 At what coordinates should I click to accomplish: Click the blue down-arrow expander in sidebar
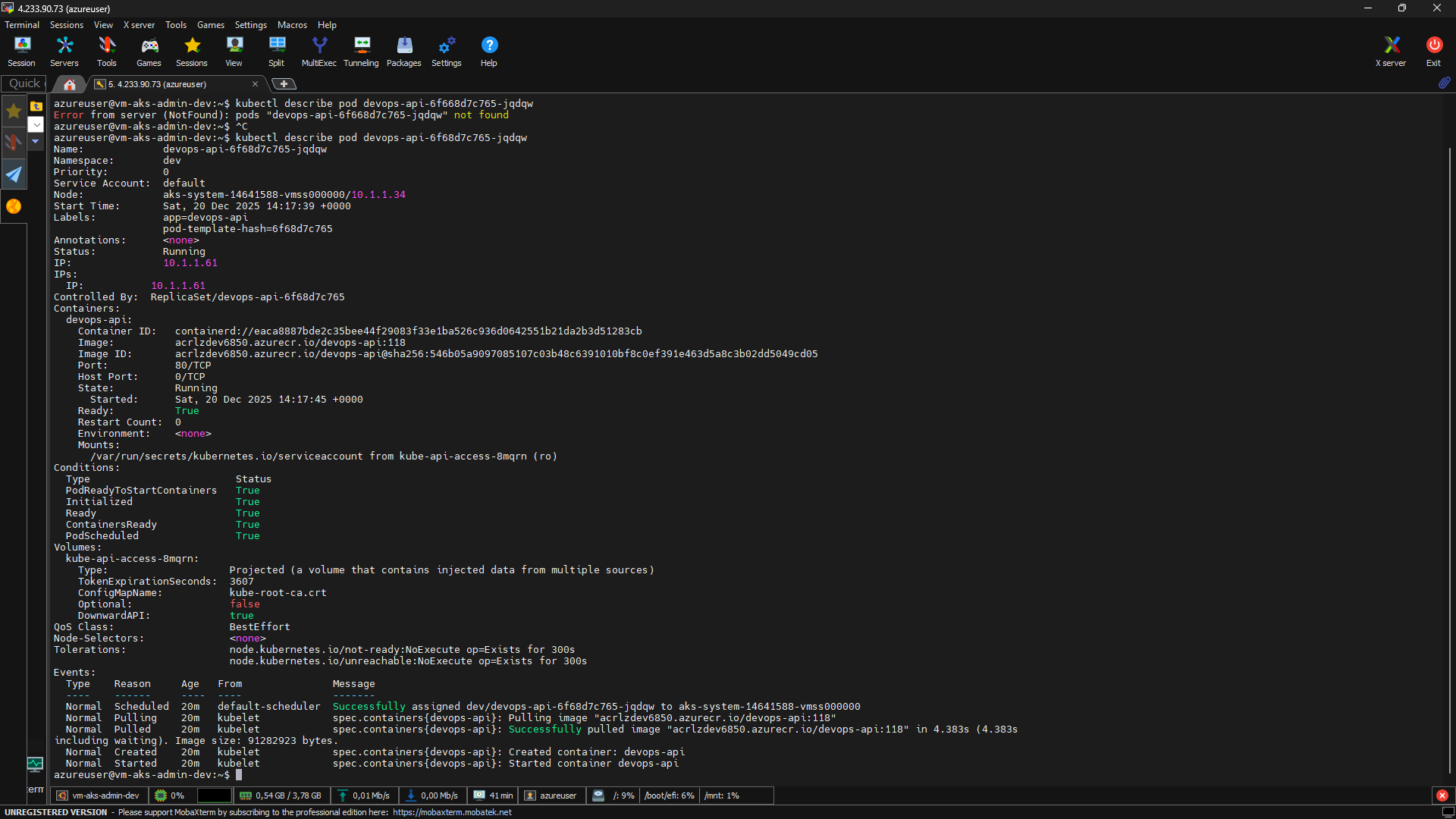(x=36, y=141)
